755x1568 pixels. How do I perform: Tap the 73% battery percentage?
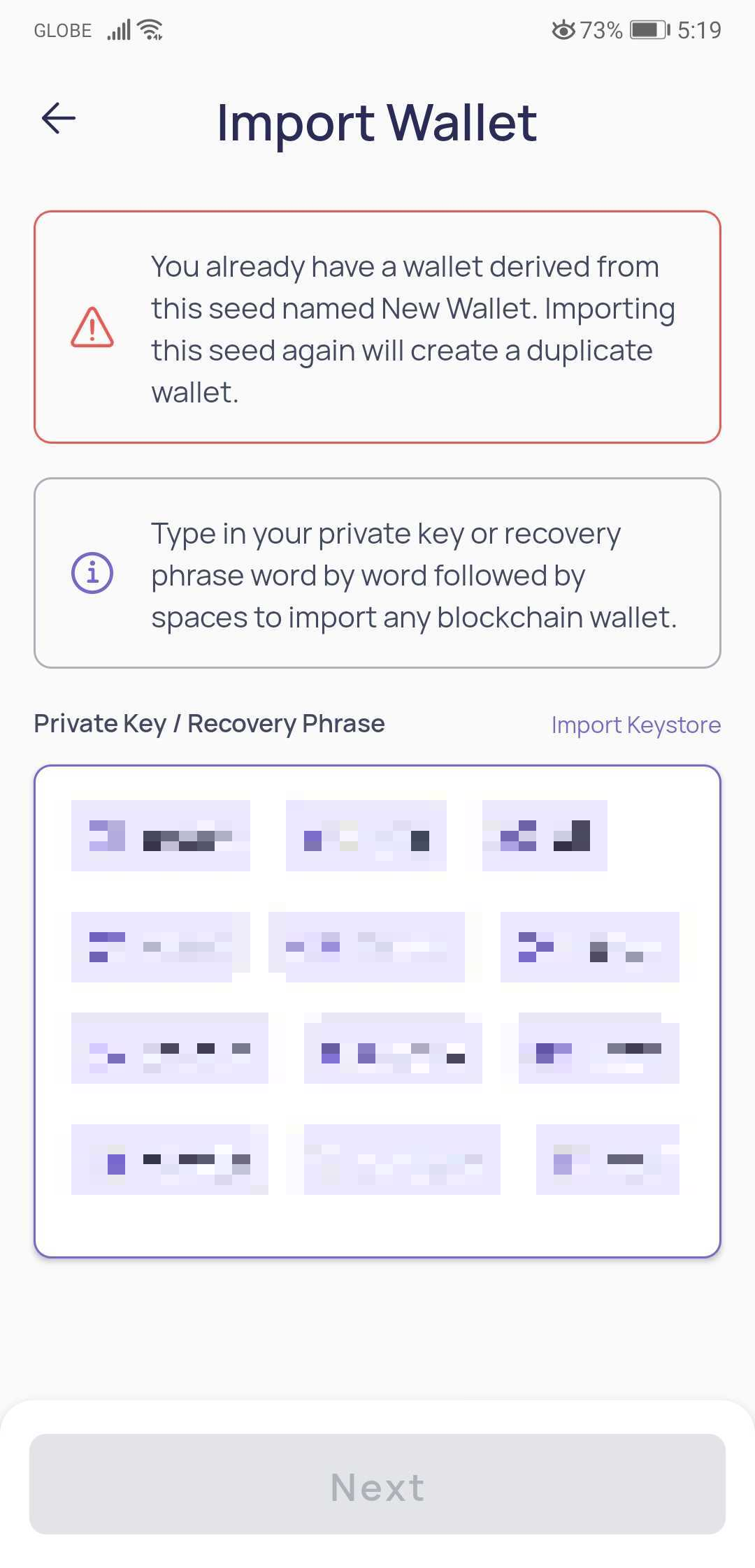[601, 30]
